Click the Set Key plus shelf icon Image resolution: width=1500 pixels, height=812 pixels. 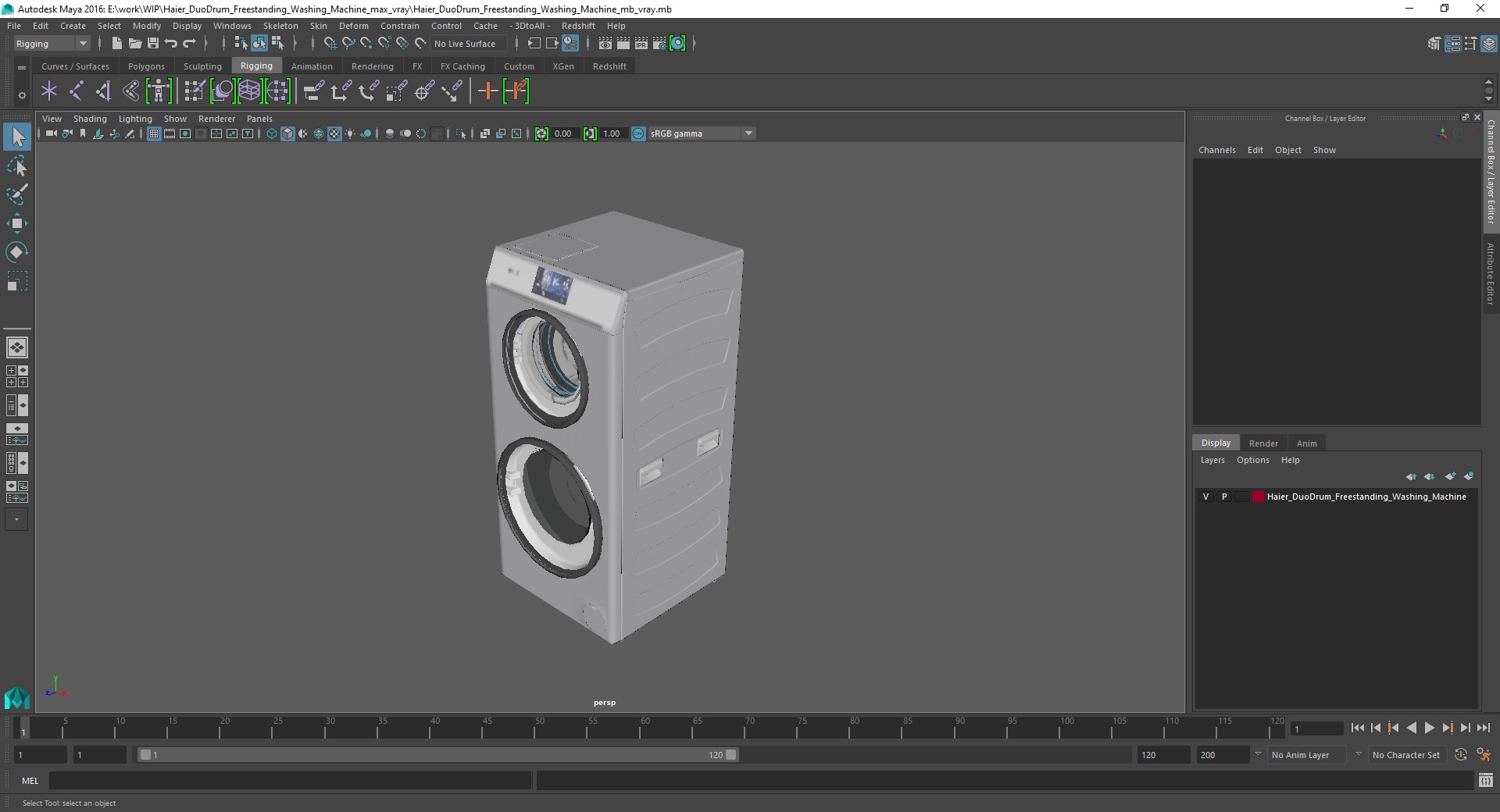pyautogui.click(x=487, y=91)
